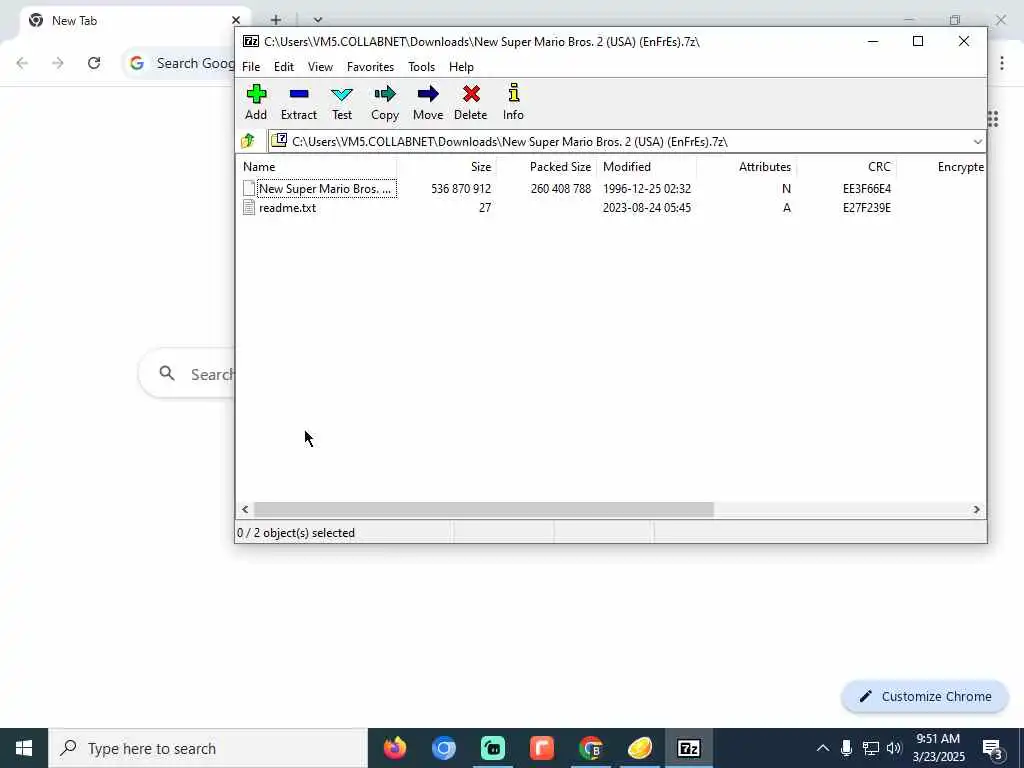Select the readme.txt file row
Image resolution: width=1024 pixels, height=768 pixels.
pos(287,208)
